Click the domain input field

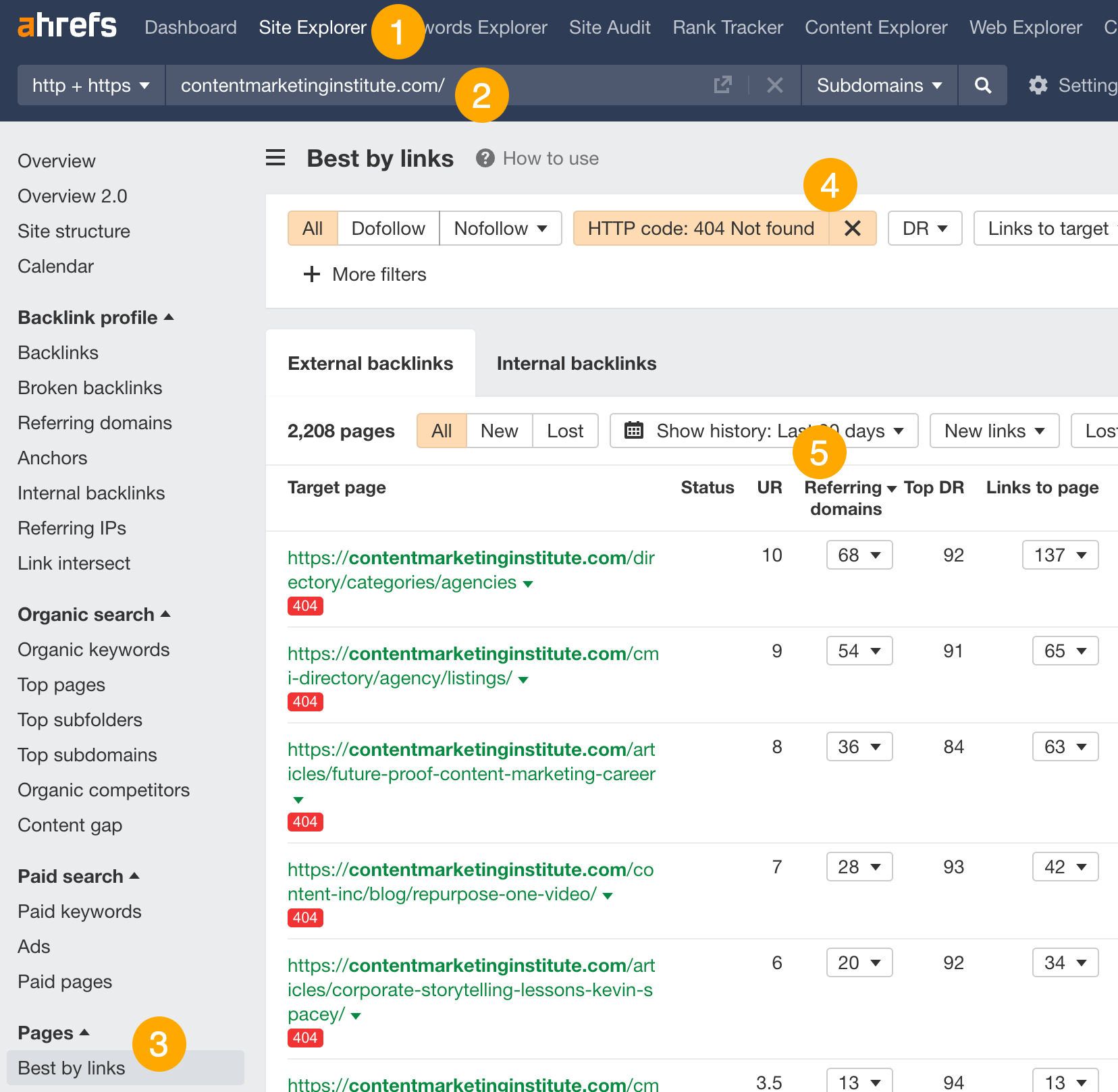coord(311,85)
